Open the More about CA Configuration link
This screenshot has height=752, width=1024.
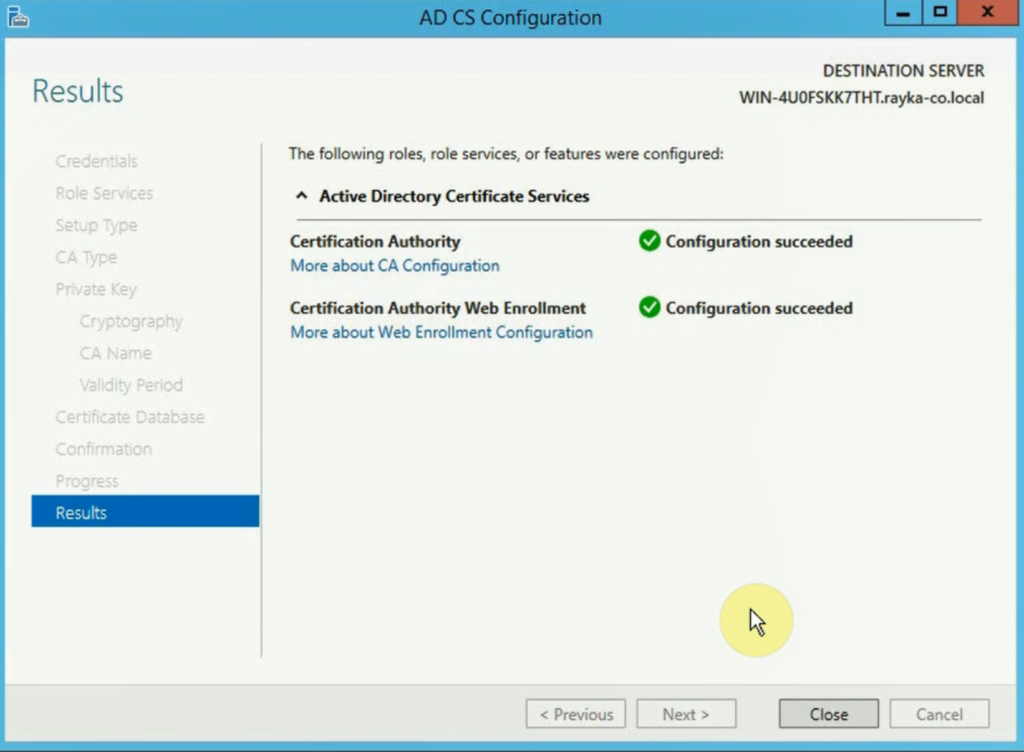[x=394, y=266]
